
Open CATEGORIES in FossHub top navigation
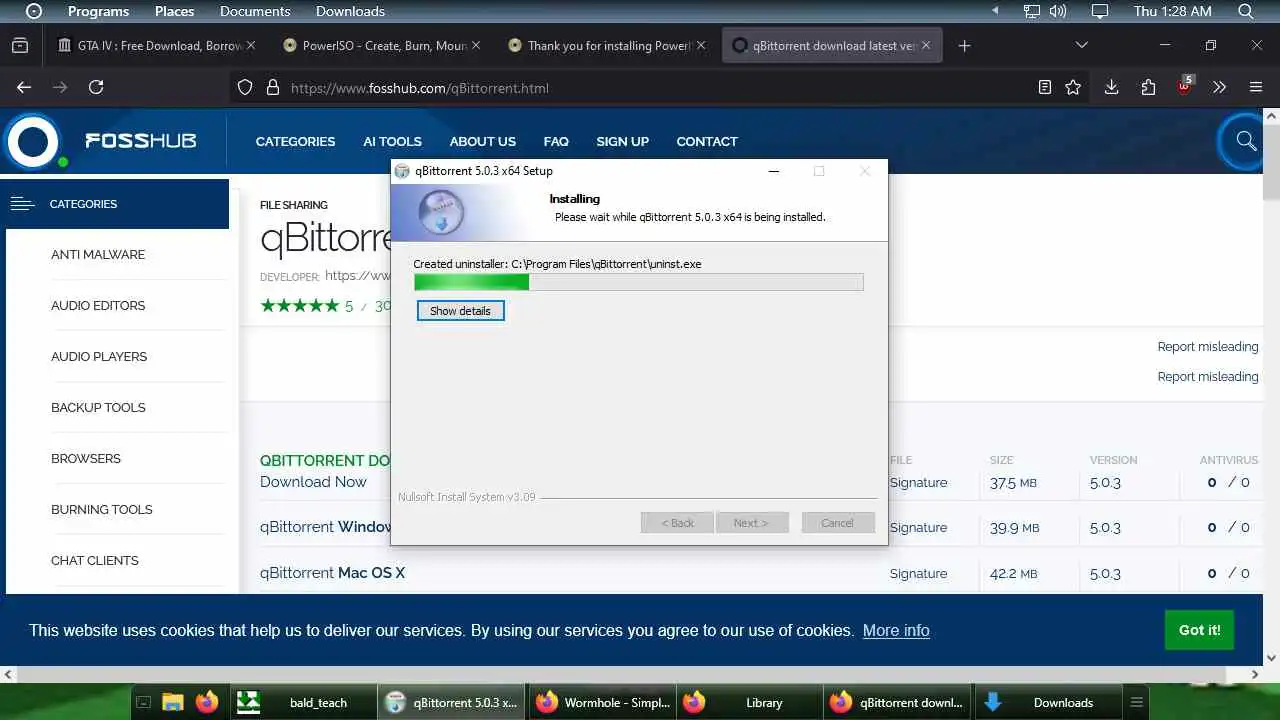(295, 141)
